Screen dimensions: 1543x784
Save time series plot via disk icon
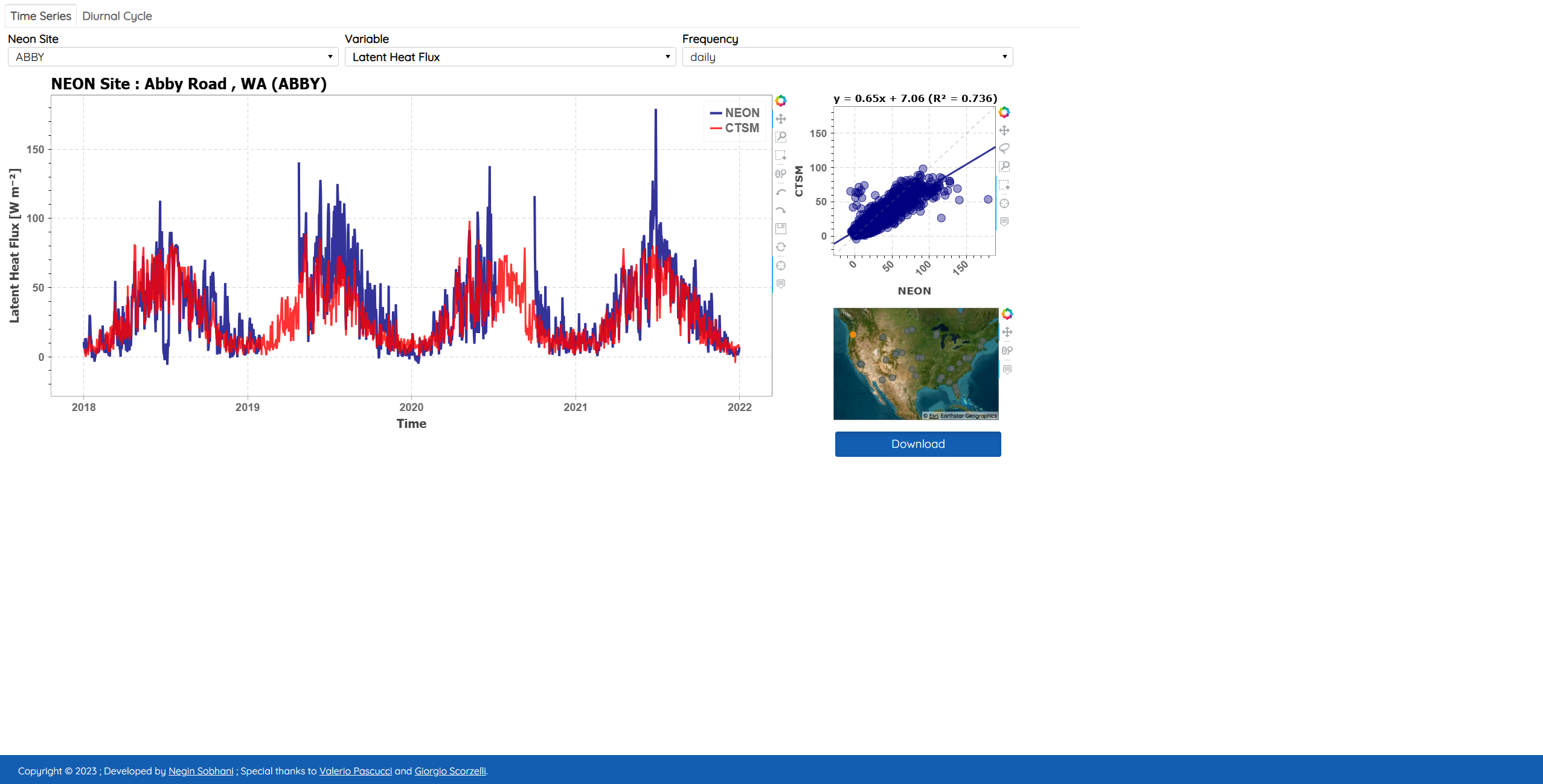tap(781, 229)
